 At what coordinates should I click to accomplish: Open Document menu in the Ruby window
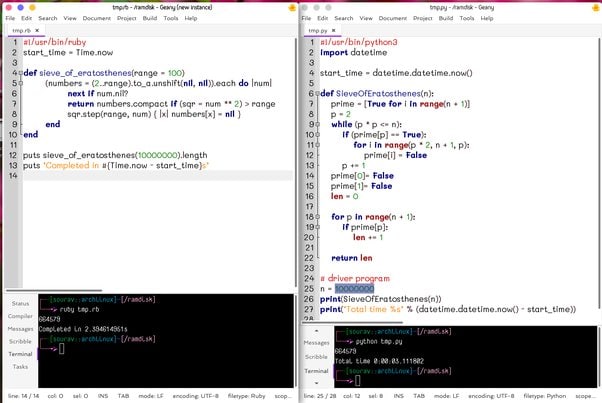97,18
